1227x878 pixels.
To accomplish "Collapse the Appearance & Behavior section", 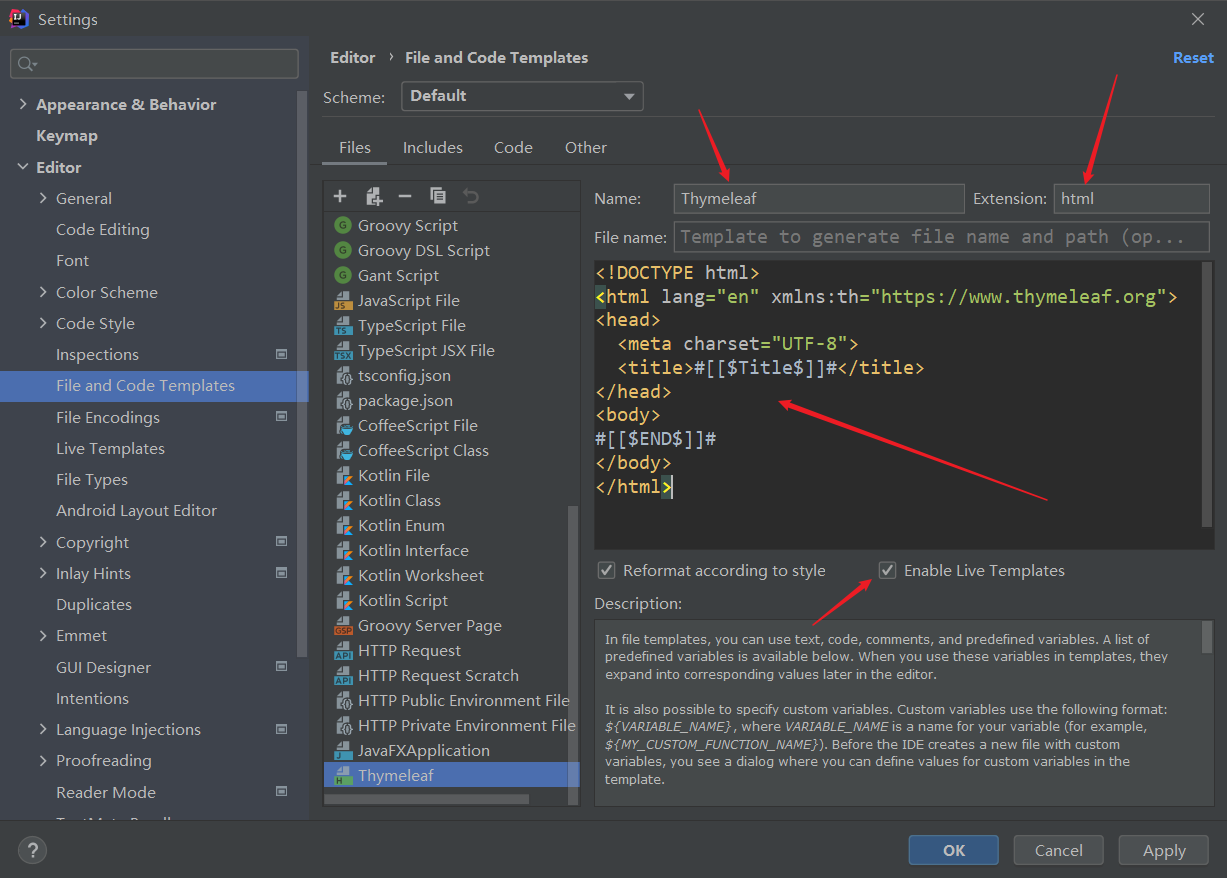I will (x=23, y=104).
